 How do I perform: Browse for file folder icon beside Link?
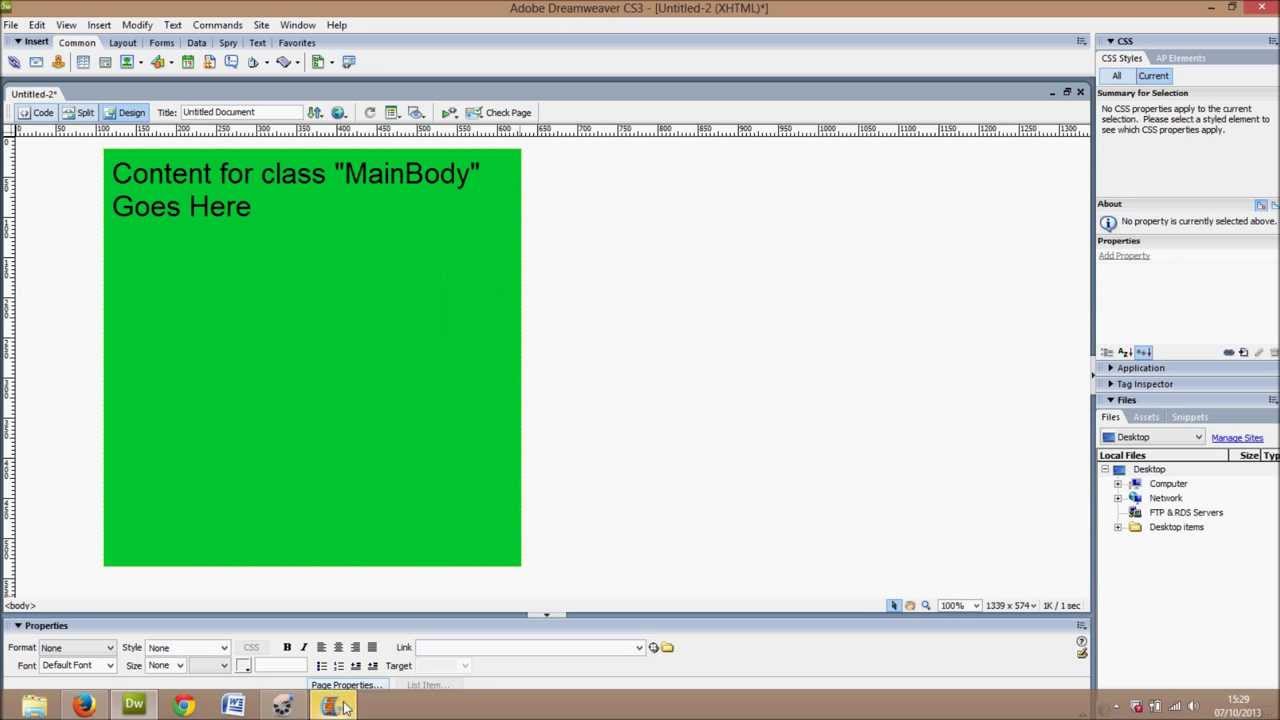pos(667,647)
